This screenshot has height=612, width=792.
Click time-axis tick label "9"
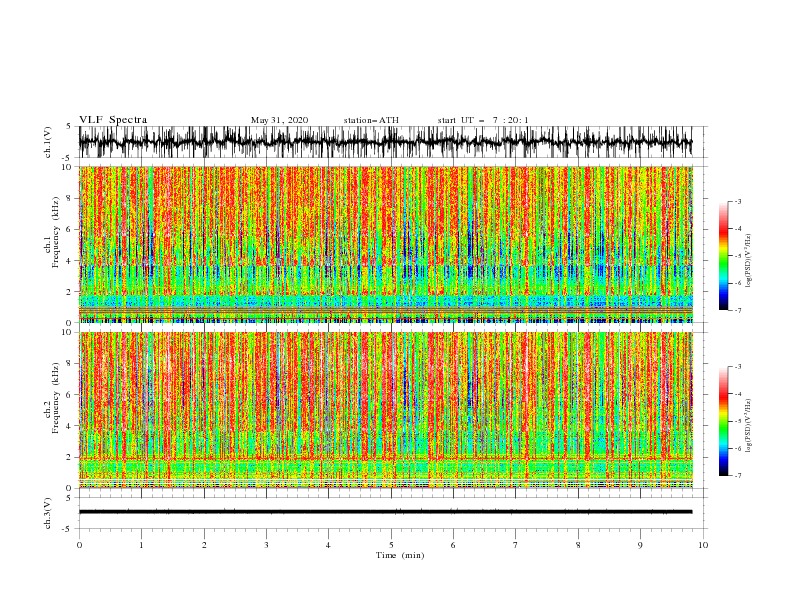click(x=640, y=545)
